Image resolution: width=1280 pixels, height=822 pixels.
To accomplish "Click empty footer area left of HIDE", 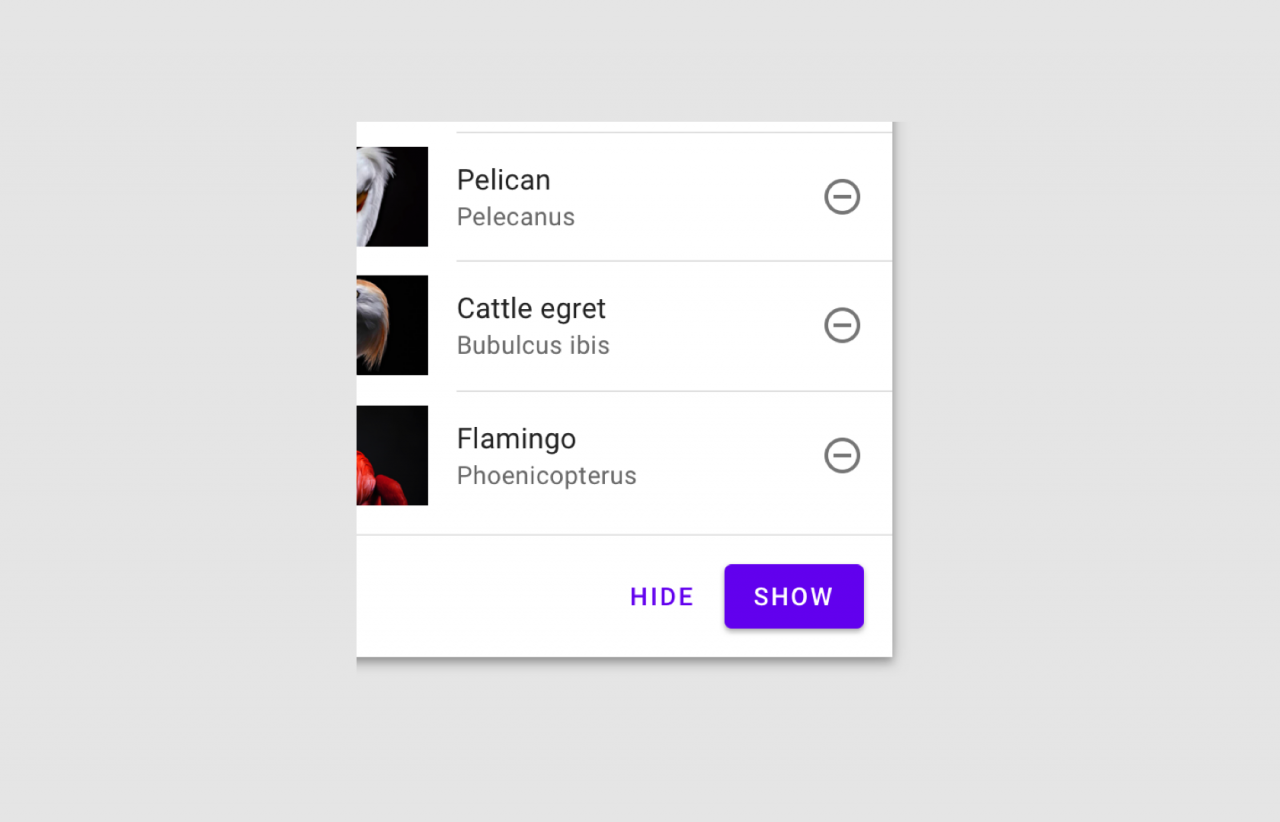I will pyautogui.click(x=480, y=597).
